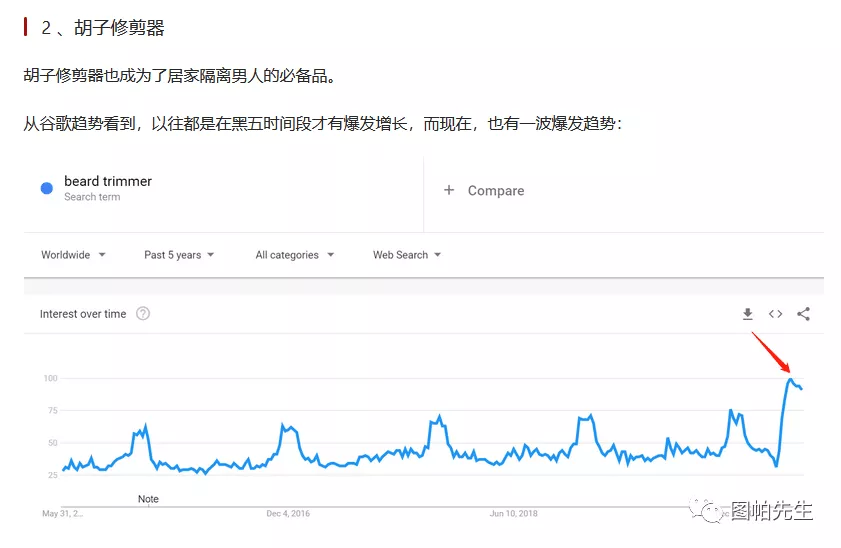Expand the All categories dropdown
The image size is (841, 548).
[294, 255]
